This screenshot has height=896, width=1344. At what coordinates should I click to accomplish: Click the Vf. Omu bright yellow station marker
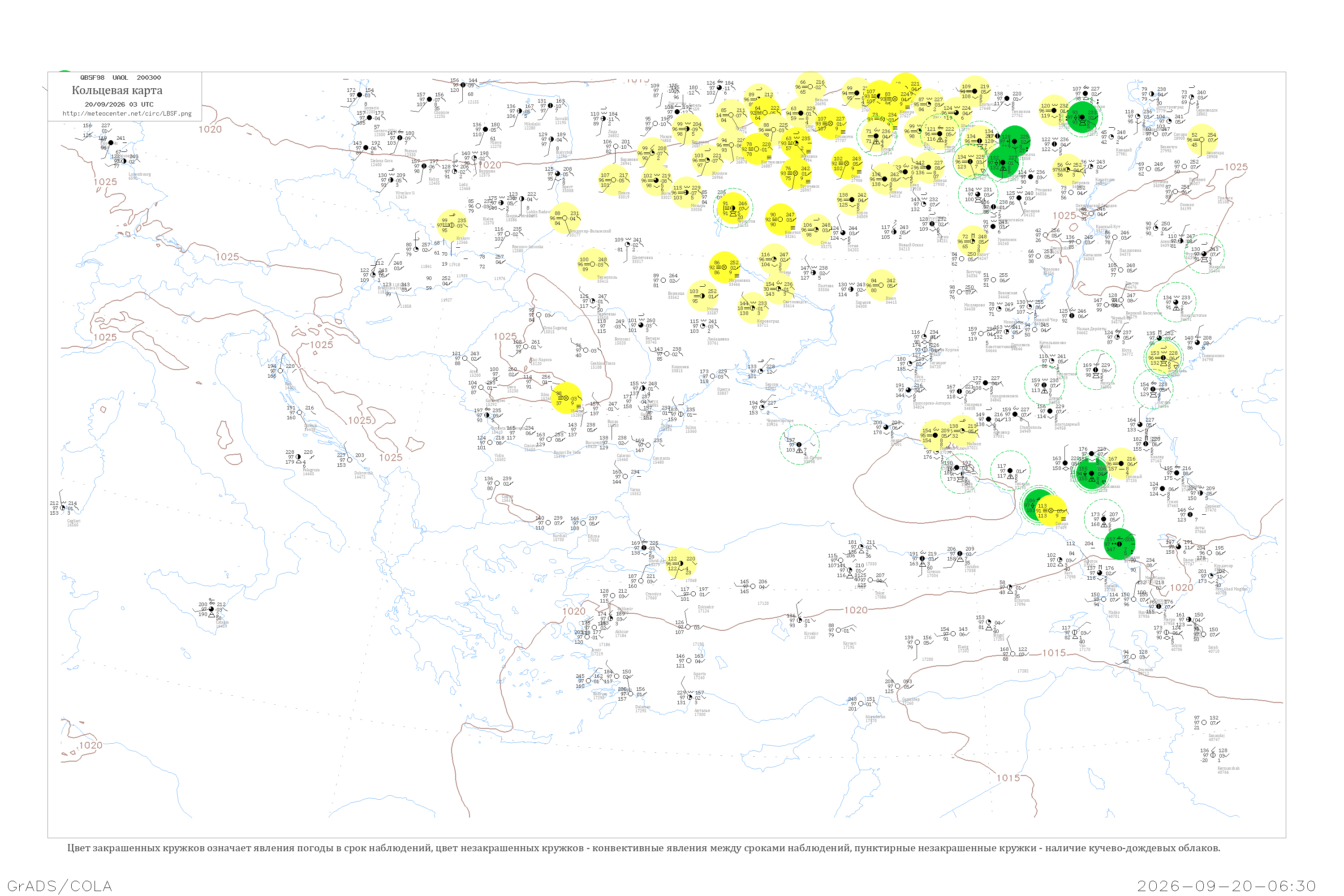click(x=566, y=398)
